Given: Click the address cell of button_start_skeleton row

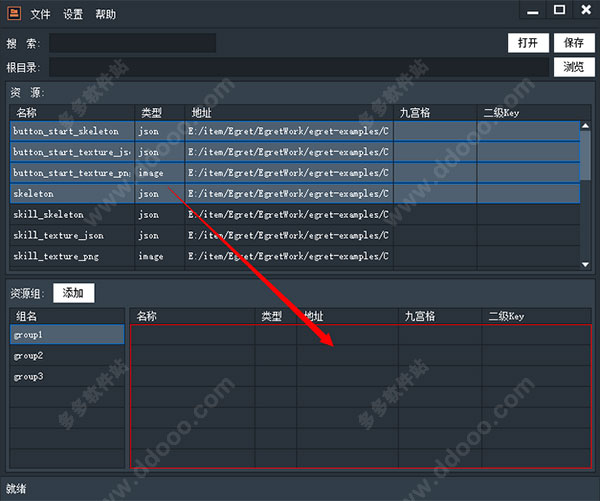Looking at the screenshot, I should point(289,131).
